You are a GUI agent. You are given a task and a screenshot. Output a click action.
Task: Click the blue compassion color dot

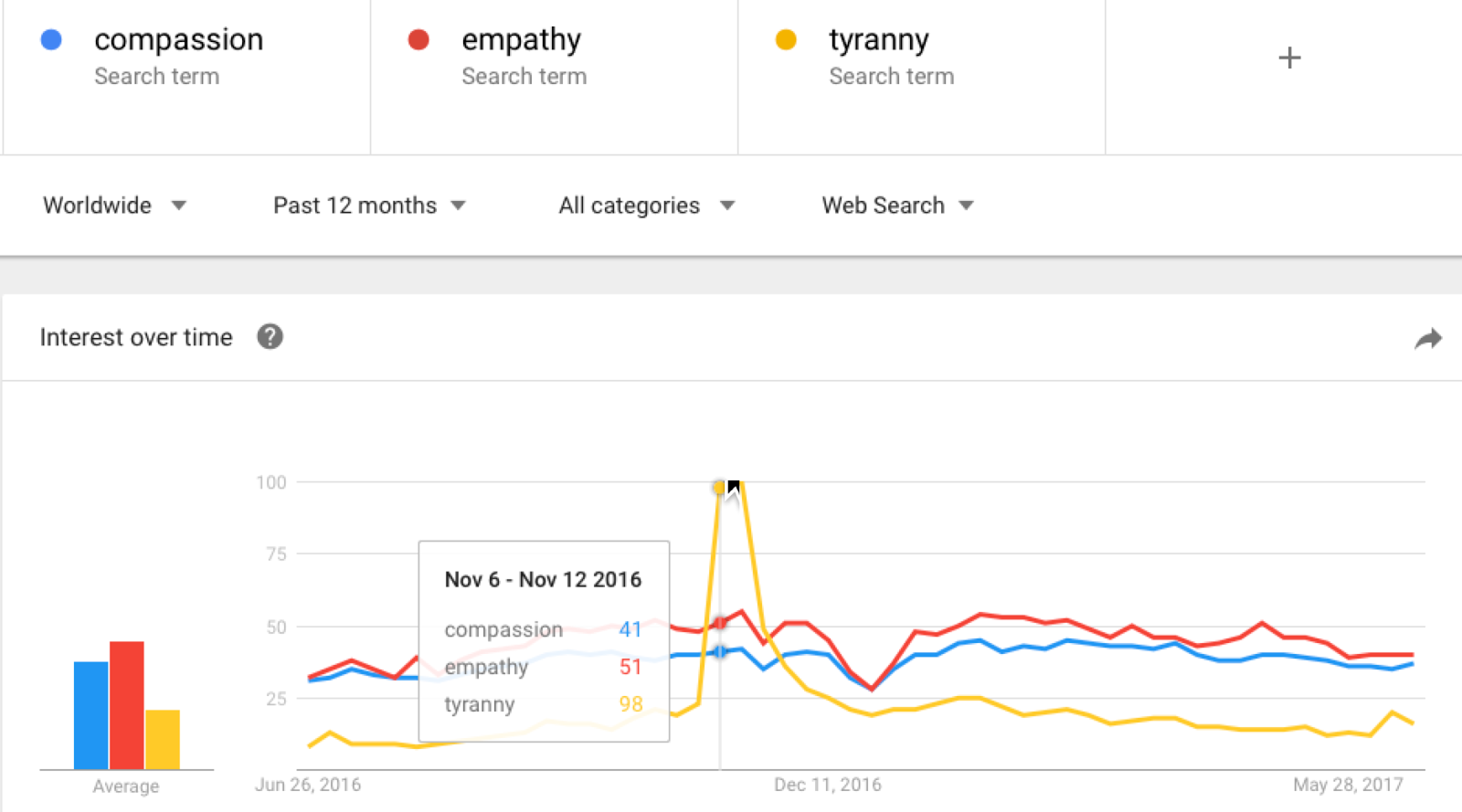pos(52,40)
